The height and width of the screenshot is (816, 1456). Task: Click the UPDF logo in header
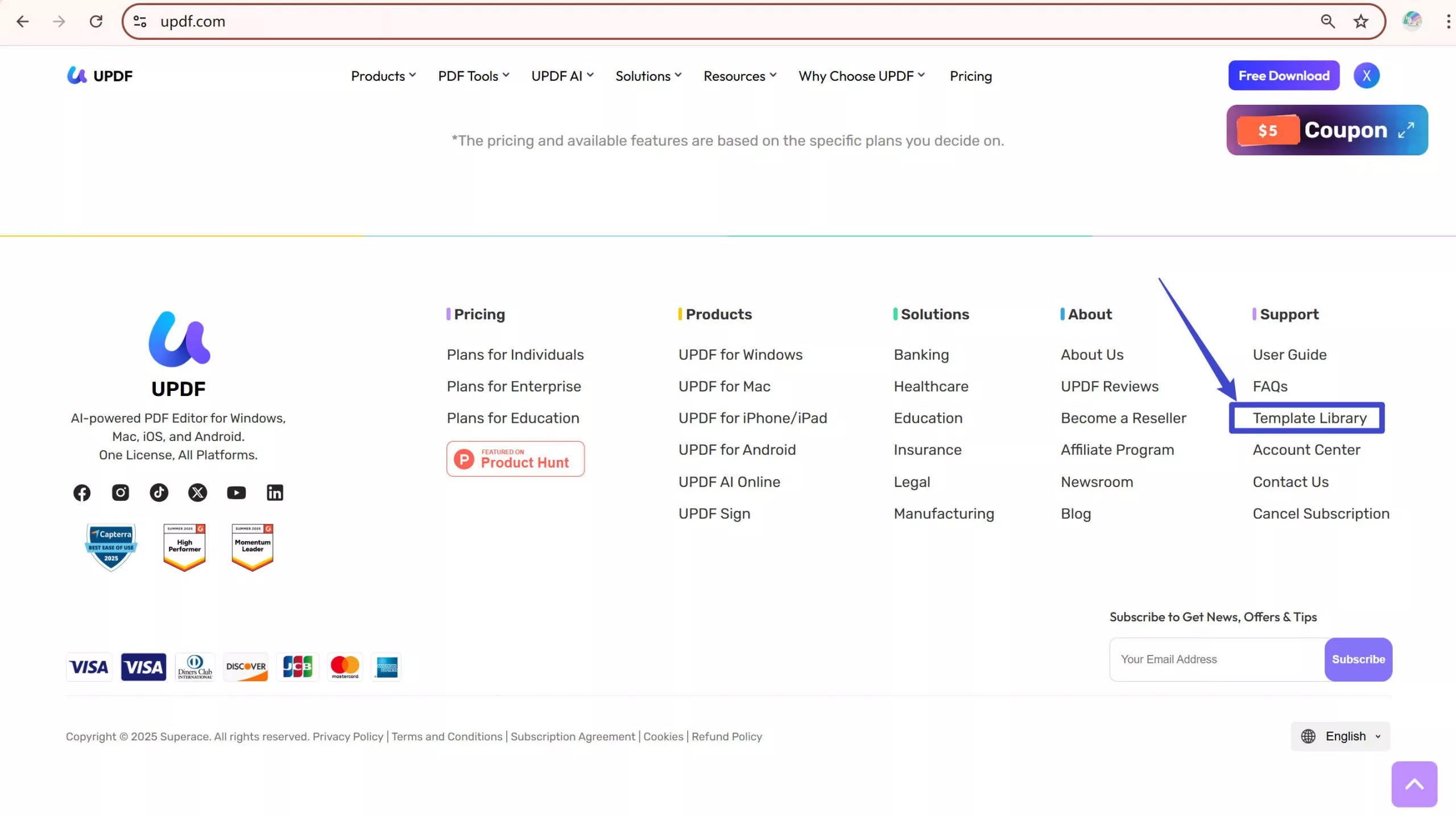pyautogui.click(x=100, y=76)
